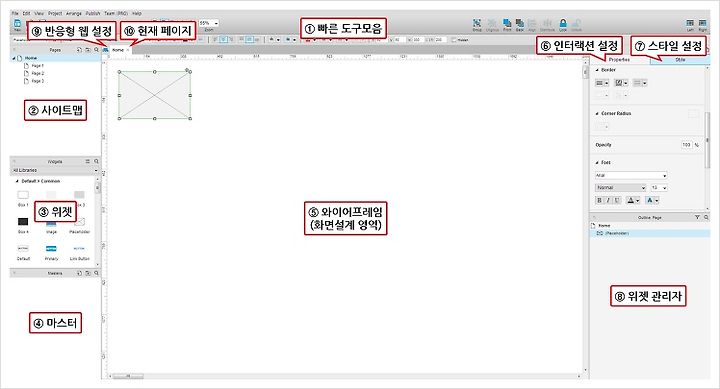Switch to the Style tab

pos(680,60)
